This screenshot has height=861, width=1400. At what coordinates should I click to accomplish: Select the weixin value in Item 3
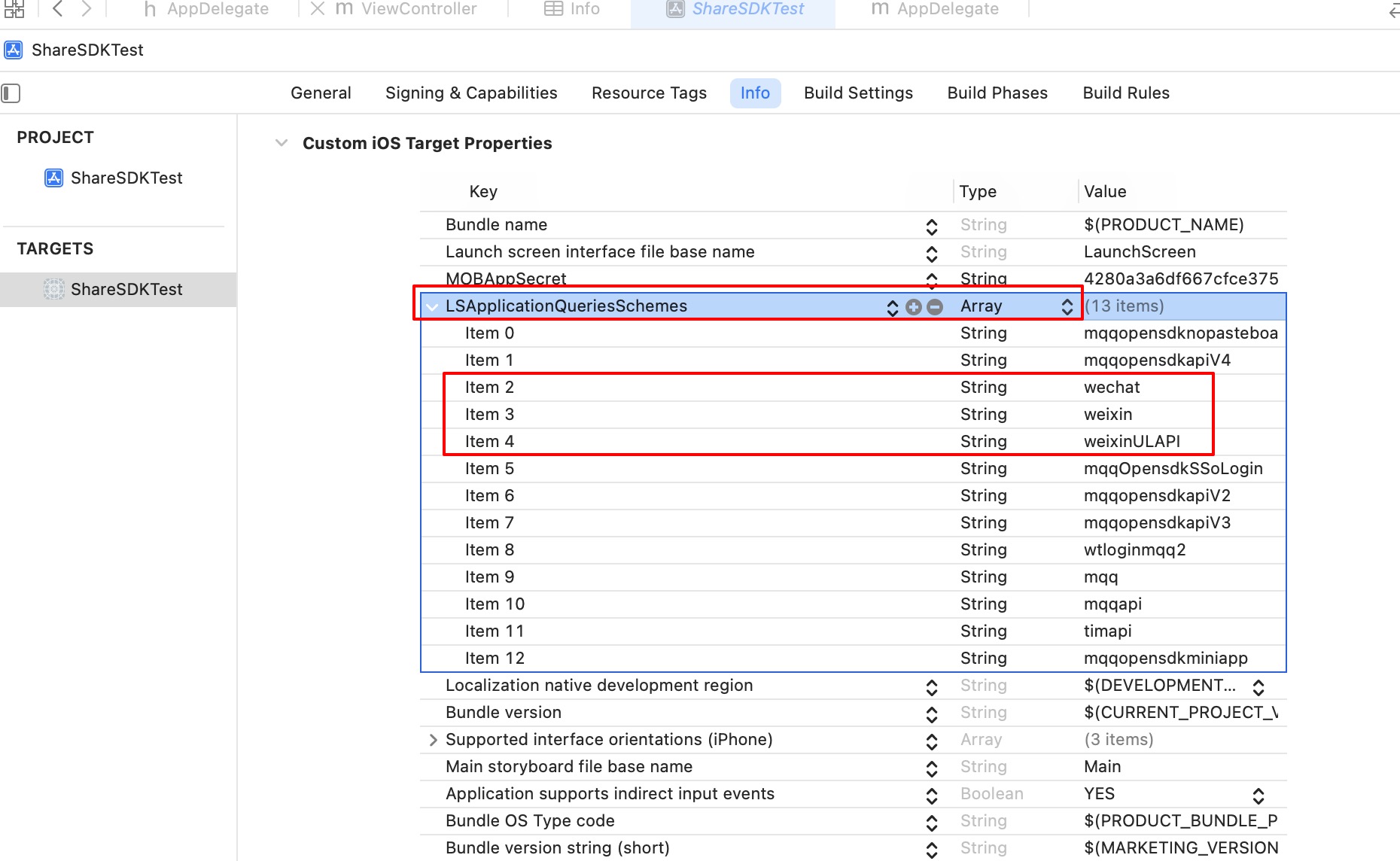point(1108,415)
